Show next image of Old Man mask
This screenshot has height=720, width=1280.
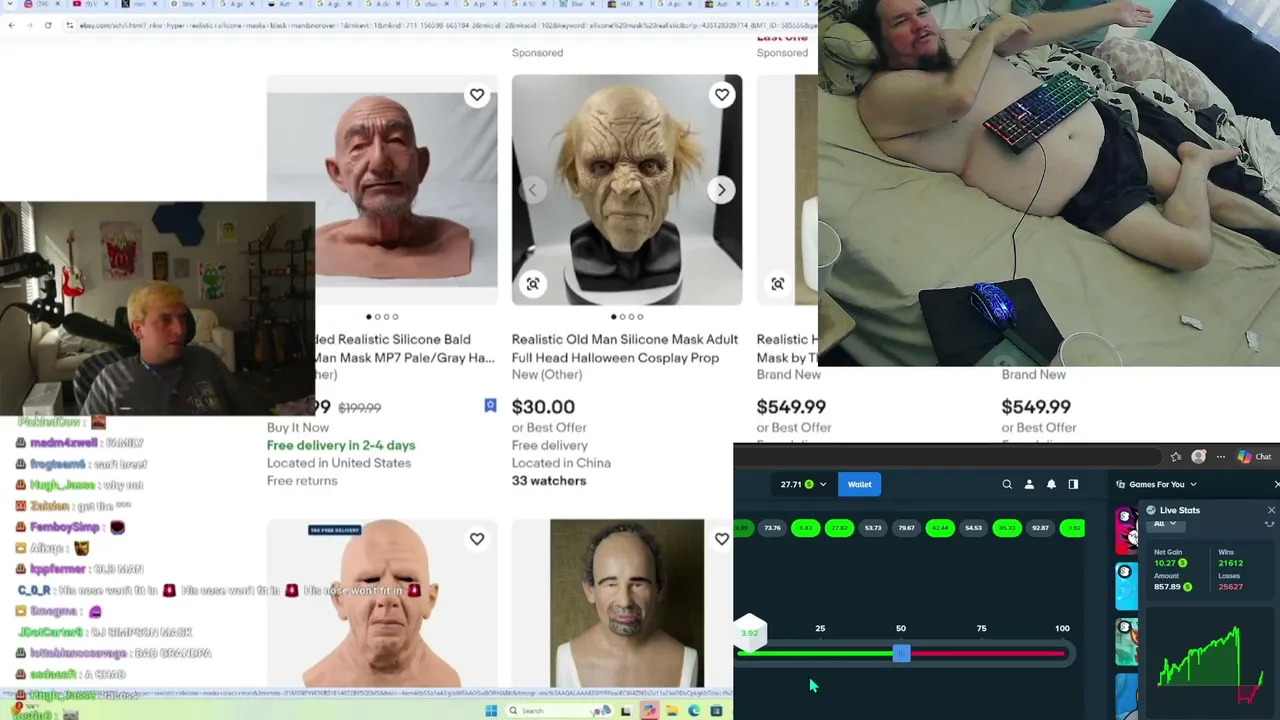721,190
